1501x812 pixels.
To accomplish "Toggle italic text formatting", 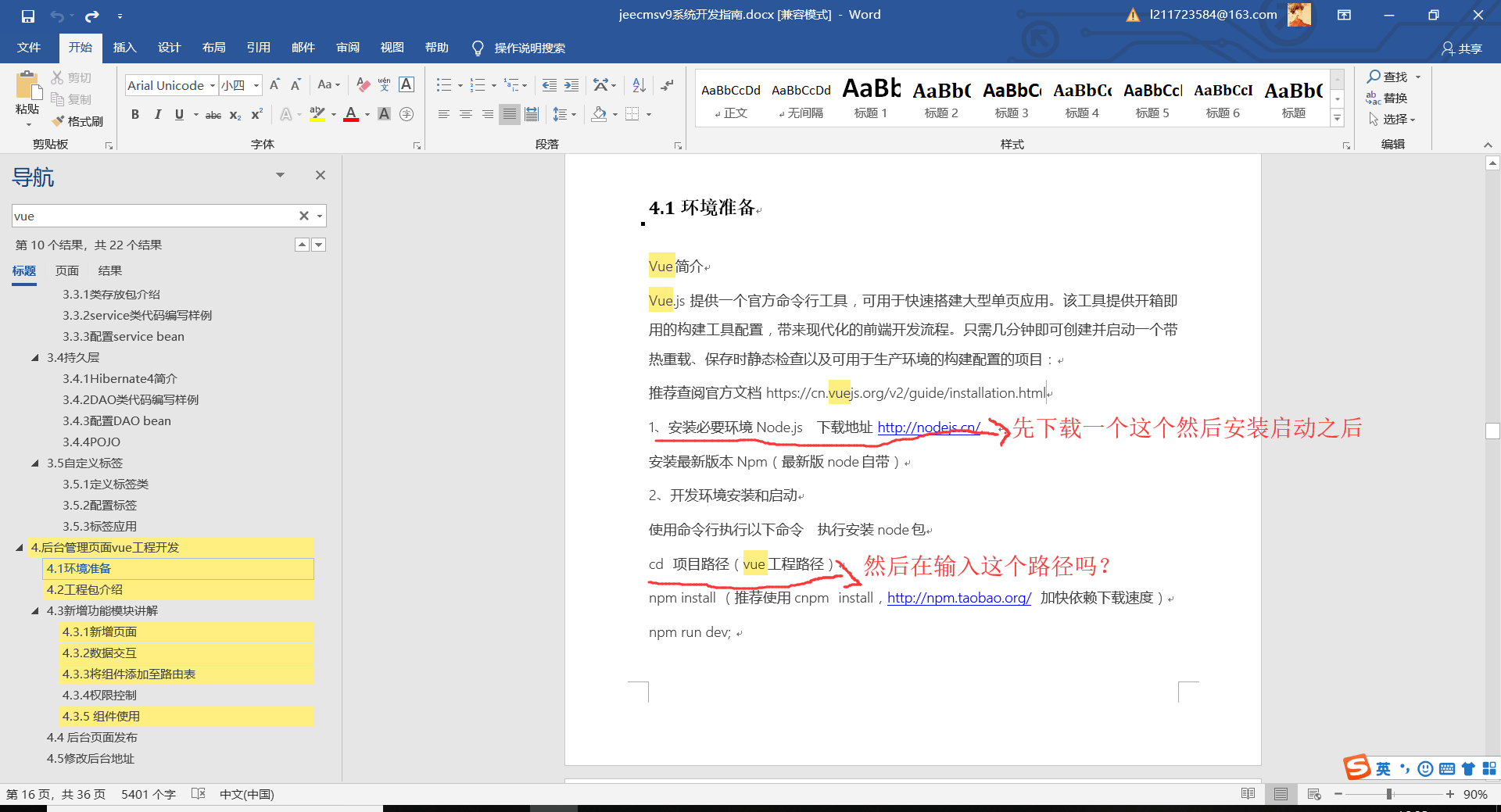I will (157, 115).
